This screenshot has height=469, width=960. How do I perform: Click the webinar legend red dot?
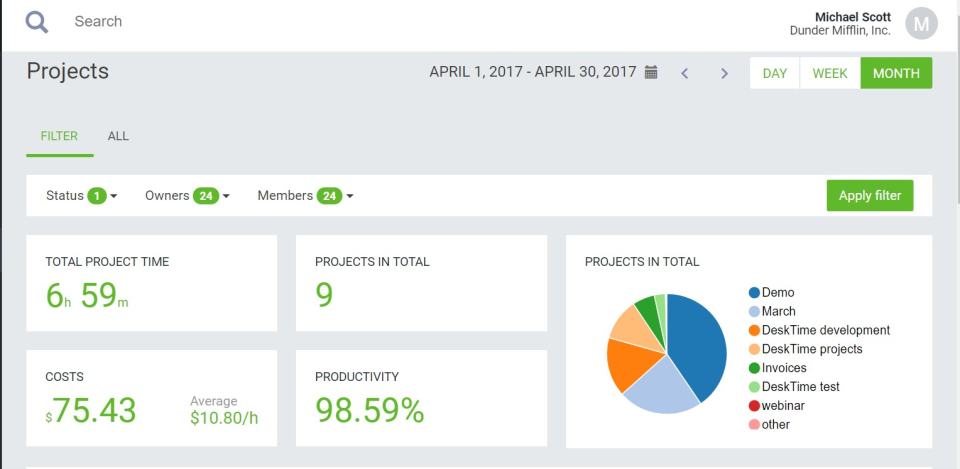click(x=754, y=406)
